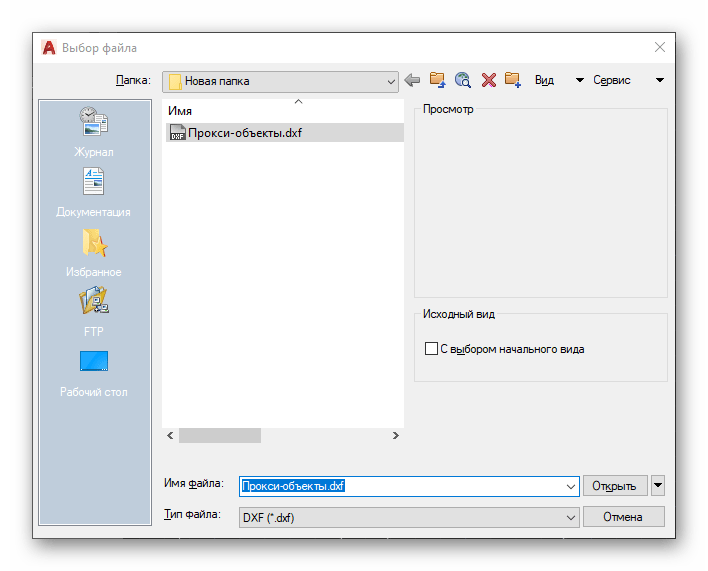Screen dimensions: 708x571
Task: Click the horizontal scrollbar thumb in file list
Action: coord(220,436)
